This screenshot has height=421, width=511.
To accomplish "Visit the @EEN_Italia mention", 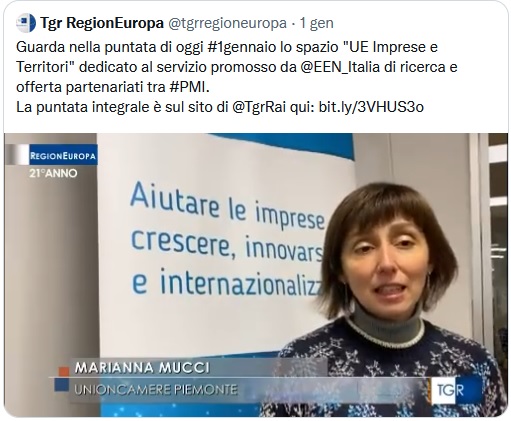I will 340,67.
